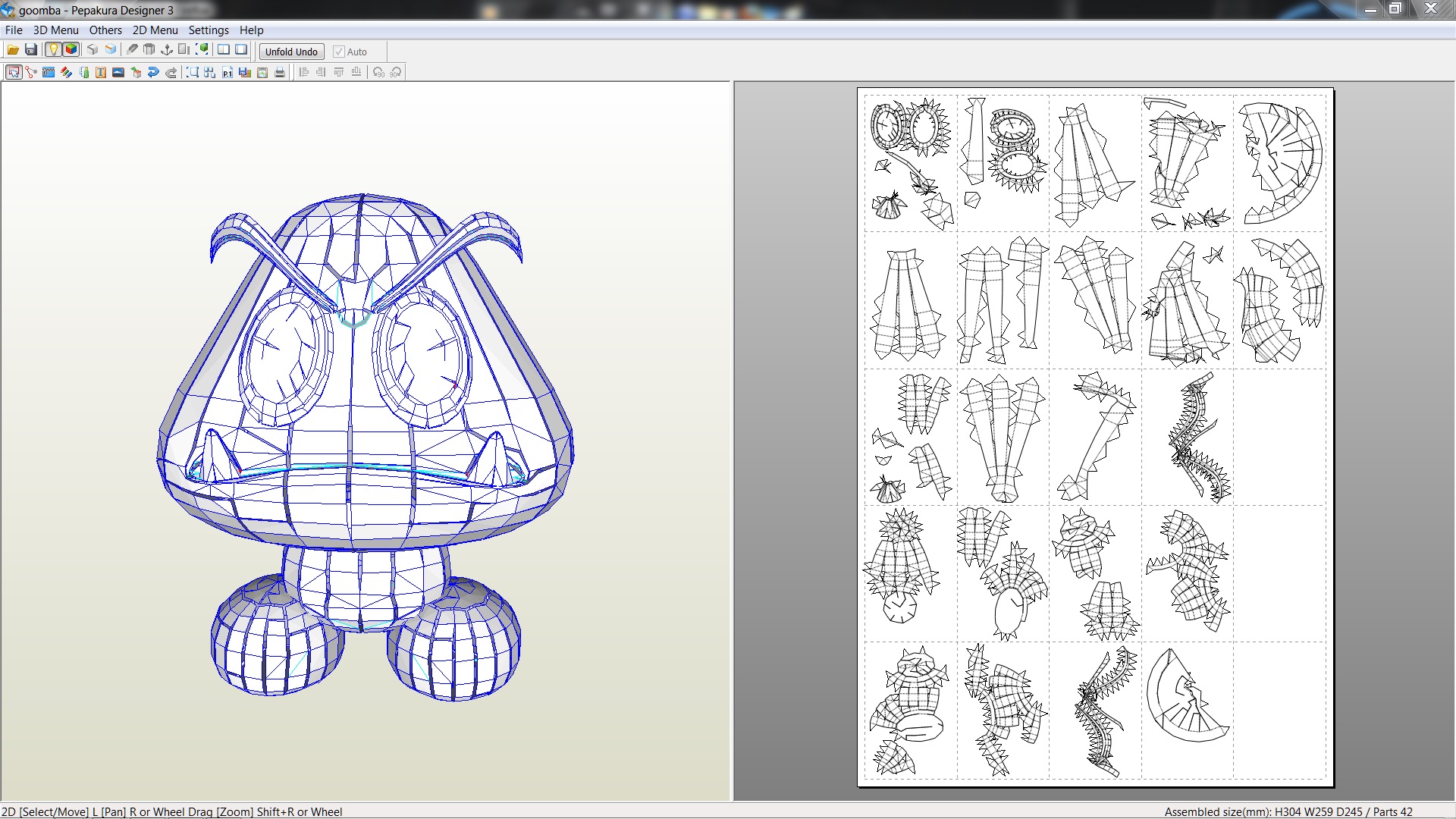Select the Join/Disjoin faces tool
This screenshot has width=1456, height=819.
click(x=31, y=73)
